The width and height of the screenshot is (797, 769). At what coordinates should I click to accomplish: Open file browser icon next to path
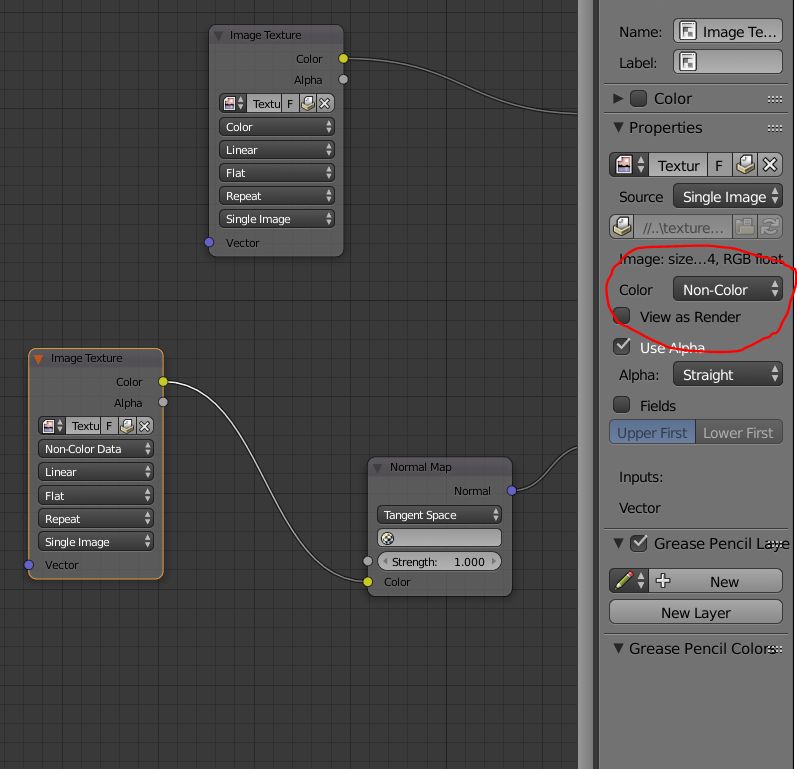pyautogui.click(x=745, y=227)
